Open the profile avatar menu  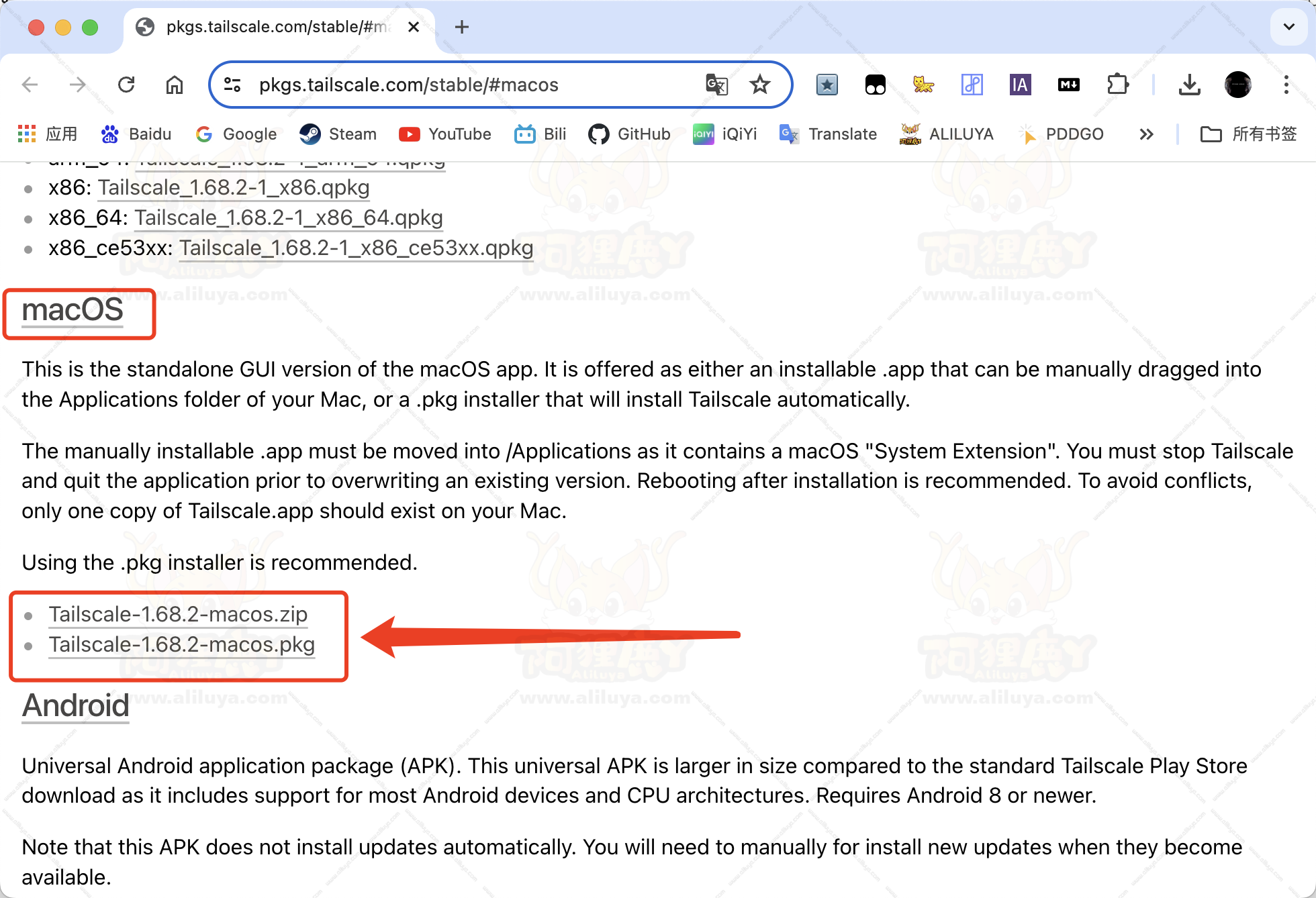pos(1238,85)
